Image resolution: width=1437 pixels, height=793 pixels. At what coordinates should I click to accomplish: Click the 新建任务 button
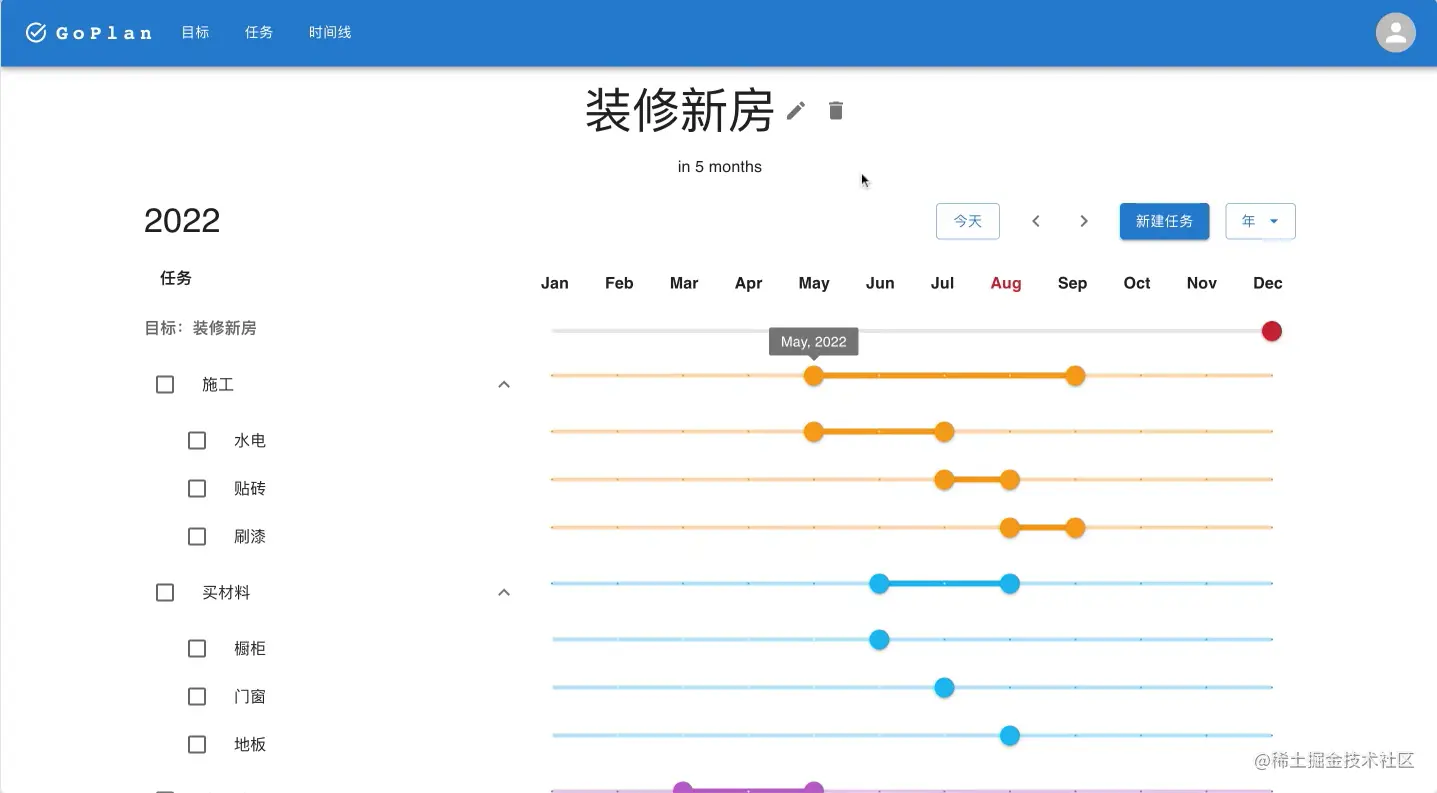pos(1164,221)
